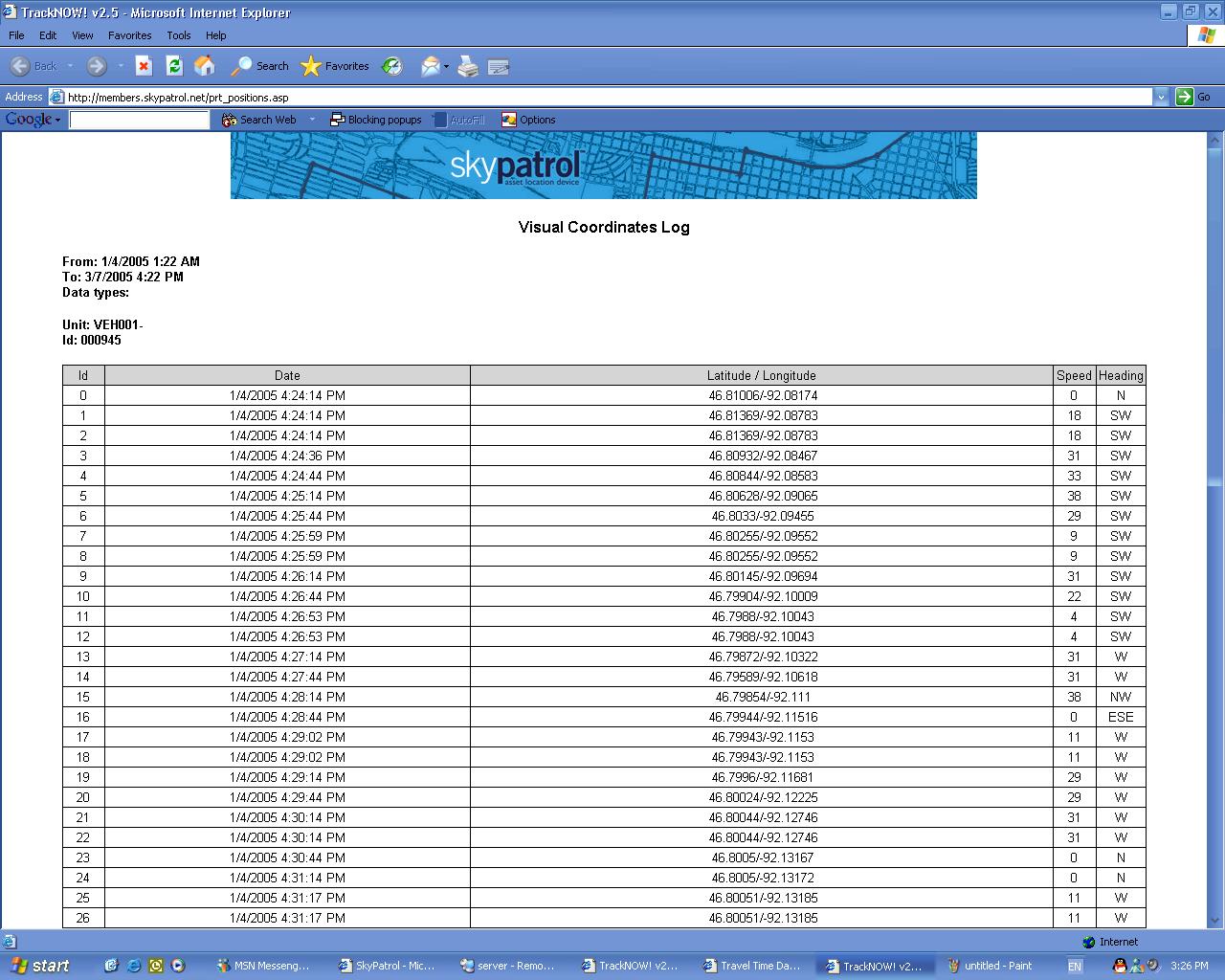The height and width of the screenshot is (980, 1225).
Task: Print the coordinates log
Action: point(467,66)
